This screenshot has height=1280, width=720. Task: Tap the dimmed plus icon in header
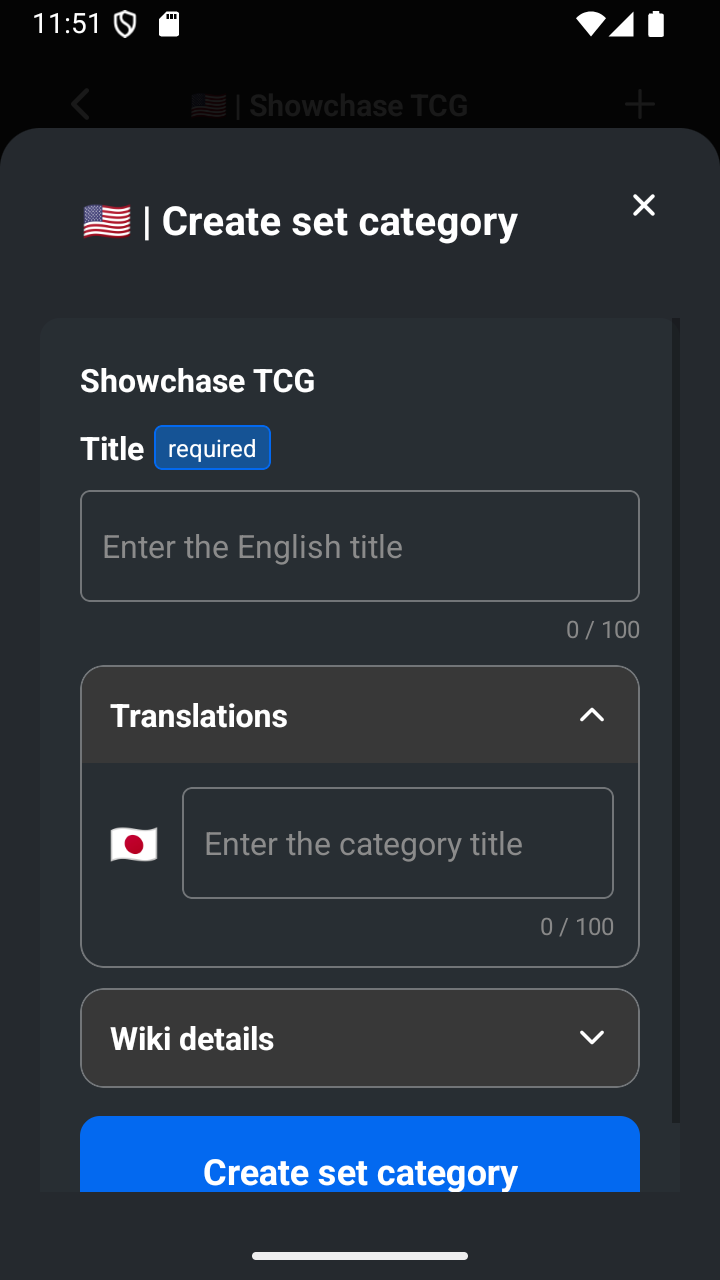[639, 105]
